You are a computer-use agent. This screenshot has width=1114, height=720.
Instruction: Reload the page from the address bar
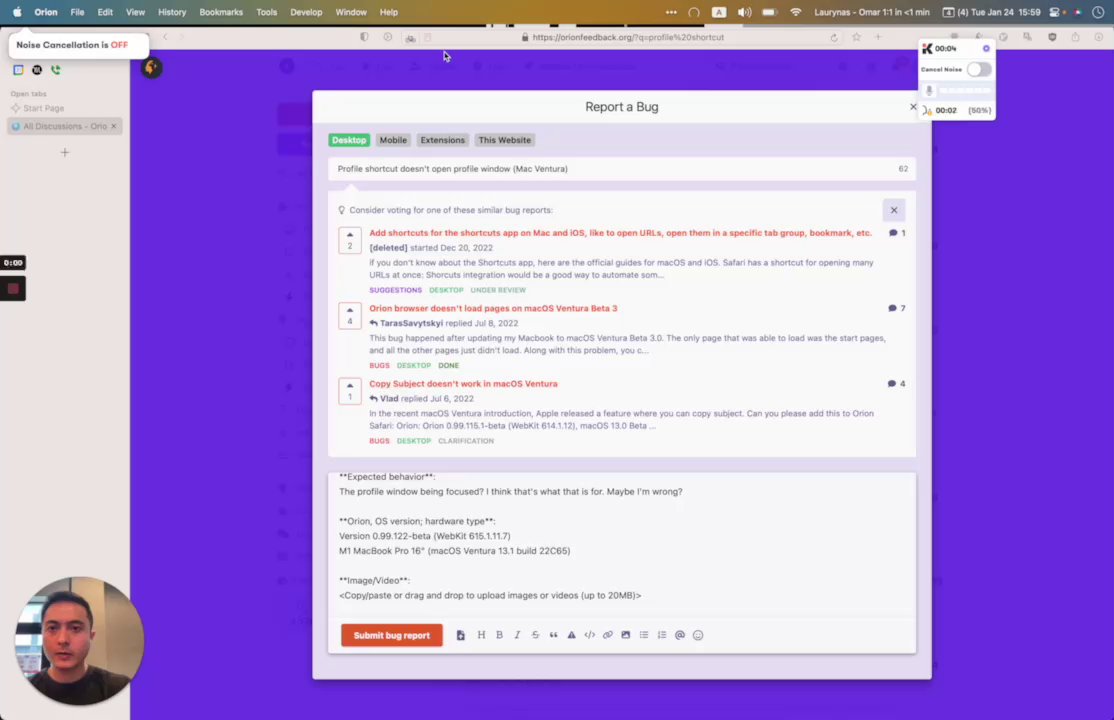point(834,38)
